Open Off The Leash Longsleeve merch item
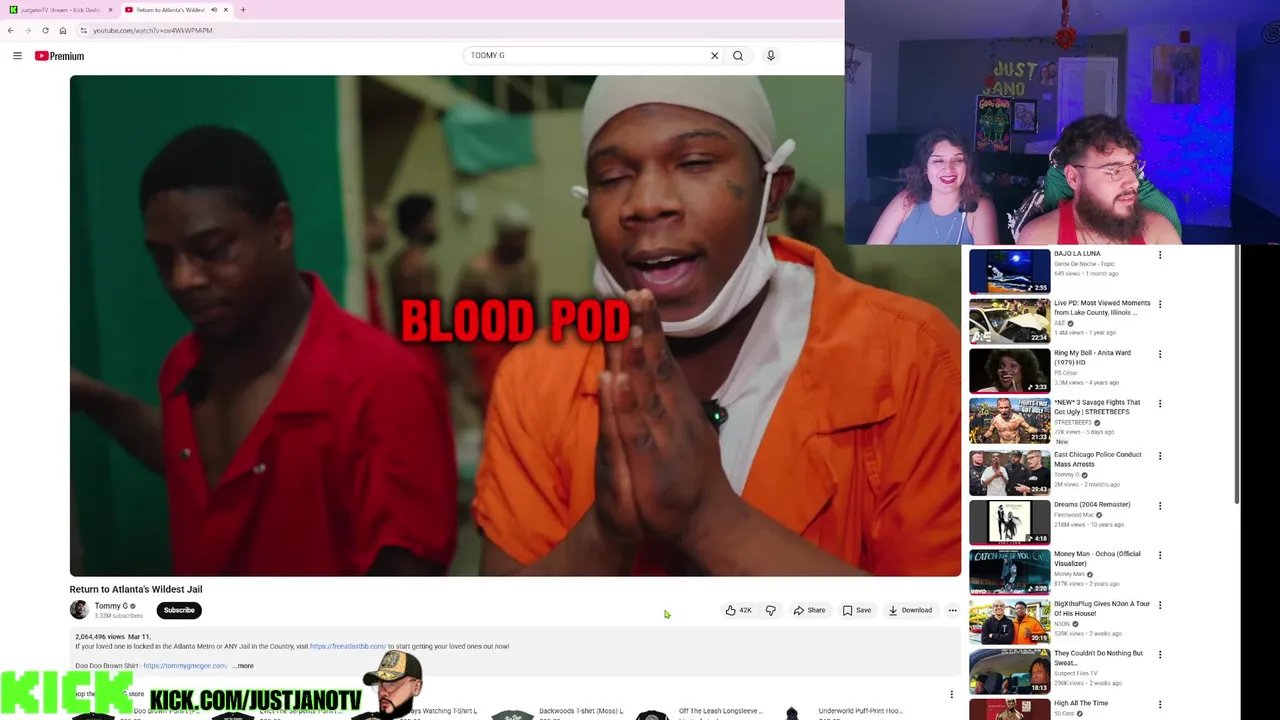This screenshot has width=1280, height=720. [x=720, y=711]
